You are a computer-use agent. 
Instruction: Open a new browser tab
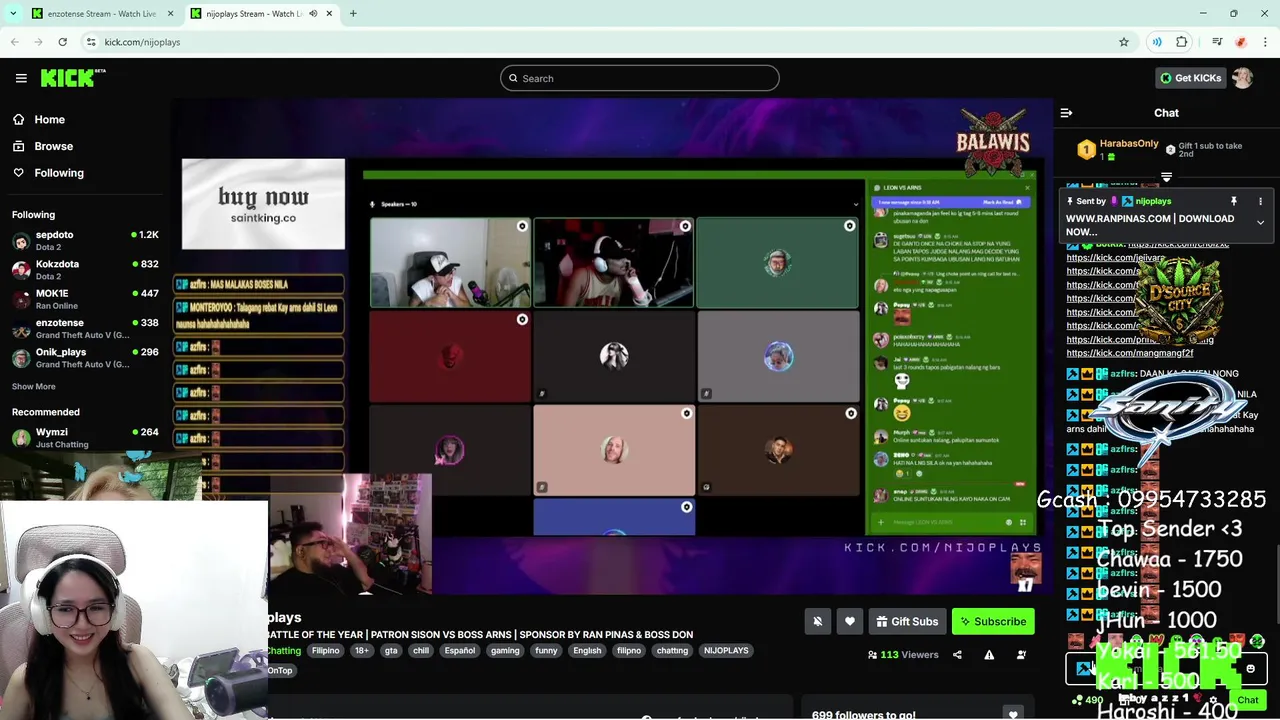point(353,14)
